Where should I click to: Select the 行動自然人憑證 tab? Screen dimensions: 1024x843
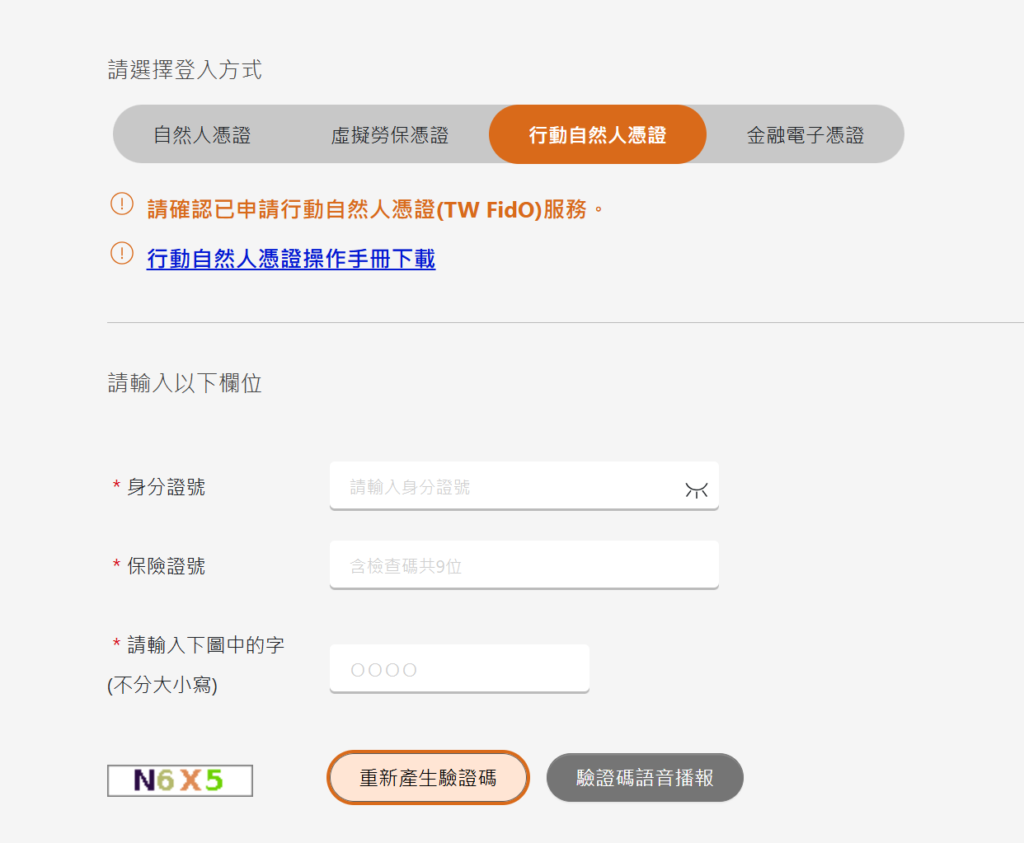coord(597,133)
